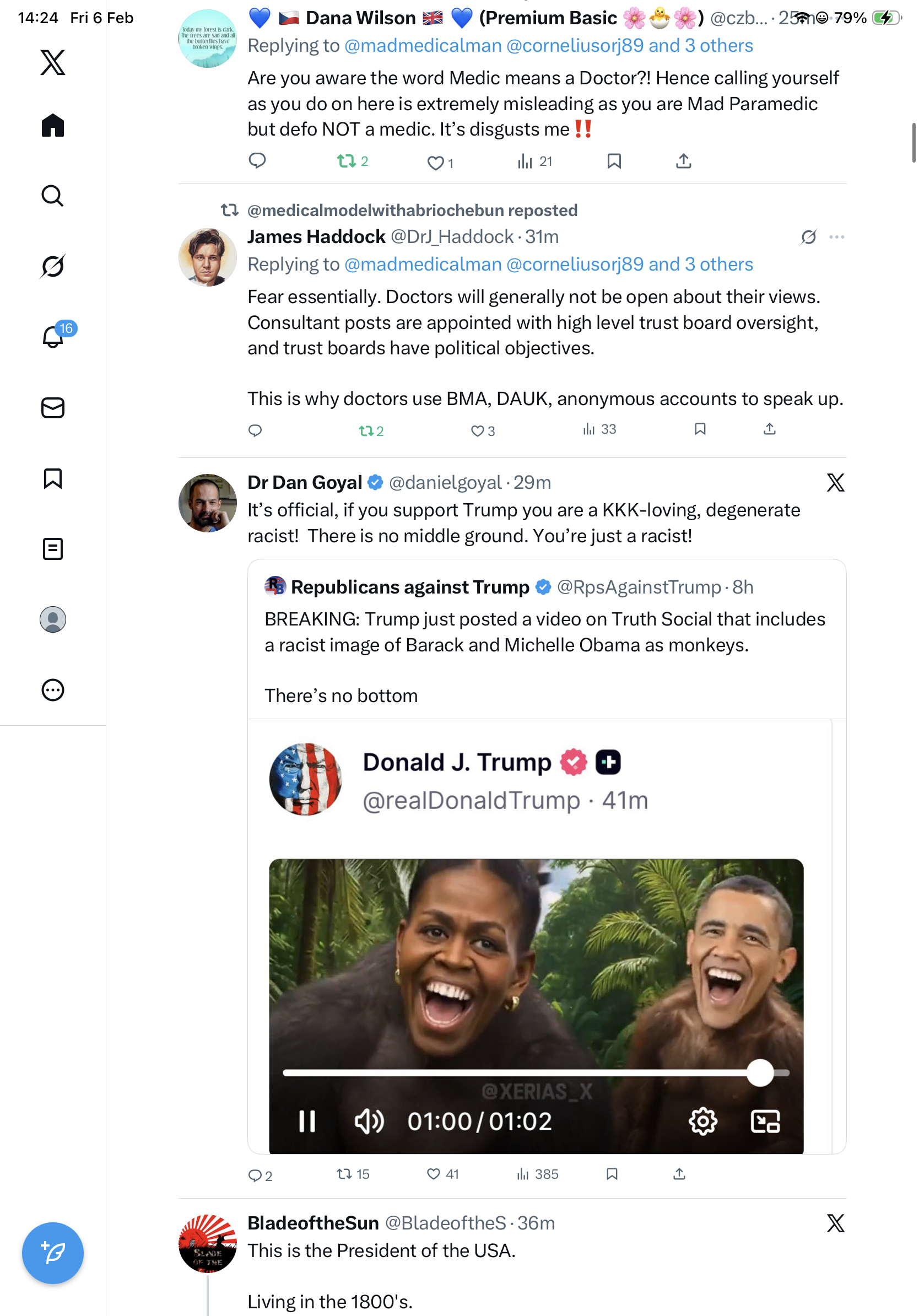The image size is (919, 1316).
Task: Open @madmedicalman link in Haddock's reply
Action: point(423,264)
